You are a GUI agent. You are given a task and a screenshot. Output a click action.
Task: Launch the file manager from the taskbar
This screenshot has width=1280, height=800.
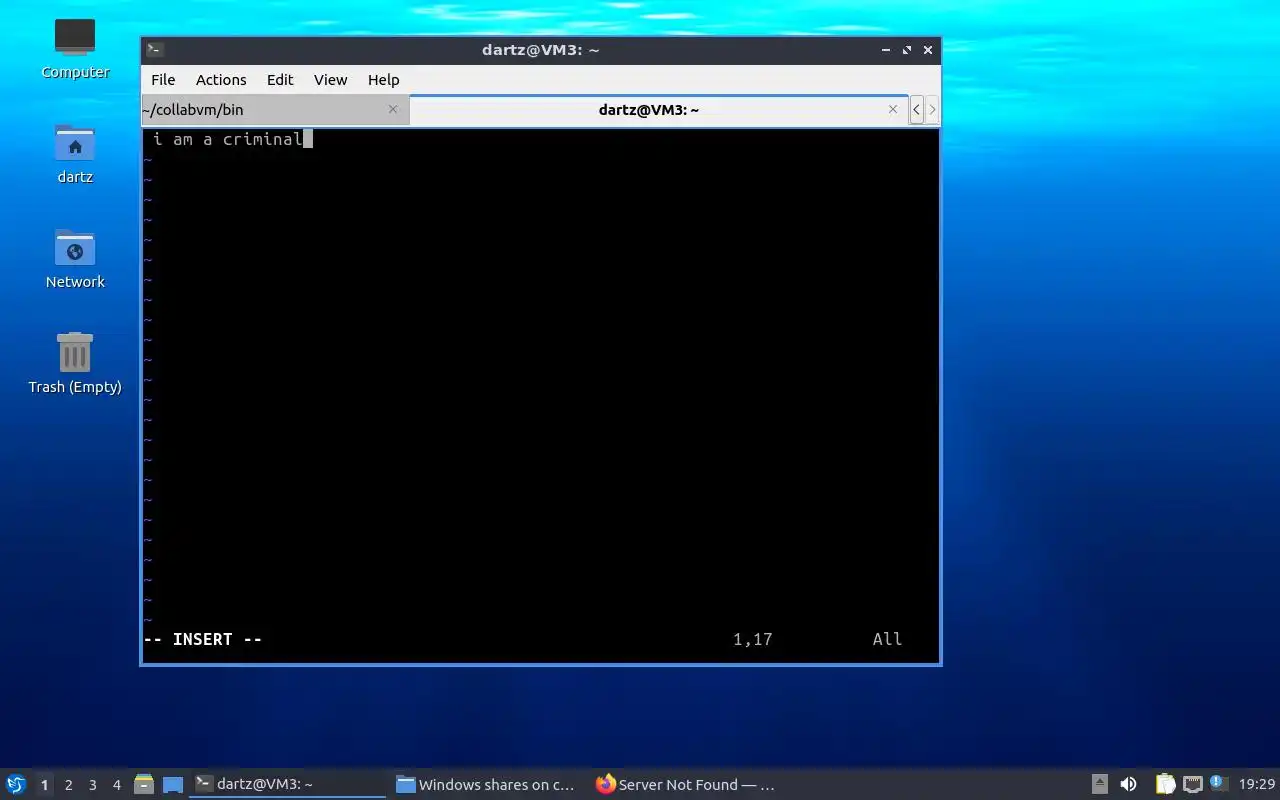(x=144, y=784)
